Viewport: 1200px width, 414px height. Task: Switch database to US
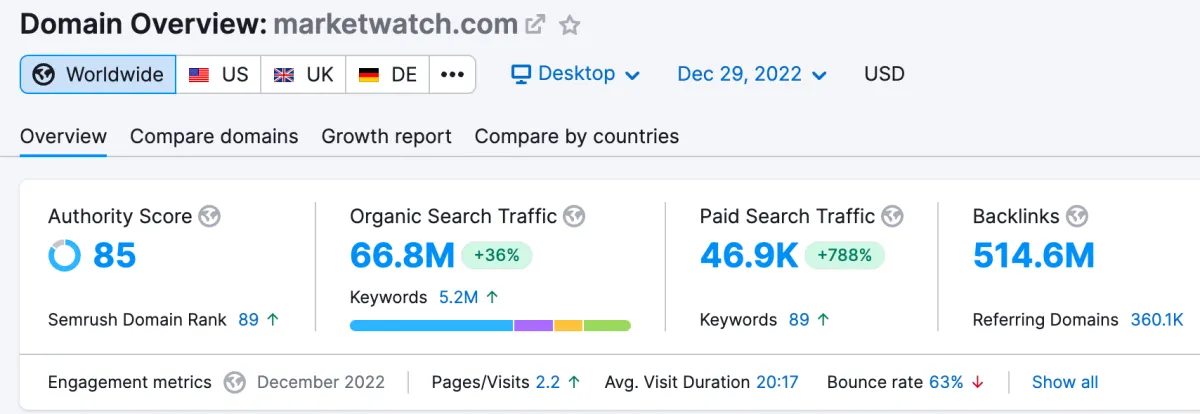click(219, 74)
